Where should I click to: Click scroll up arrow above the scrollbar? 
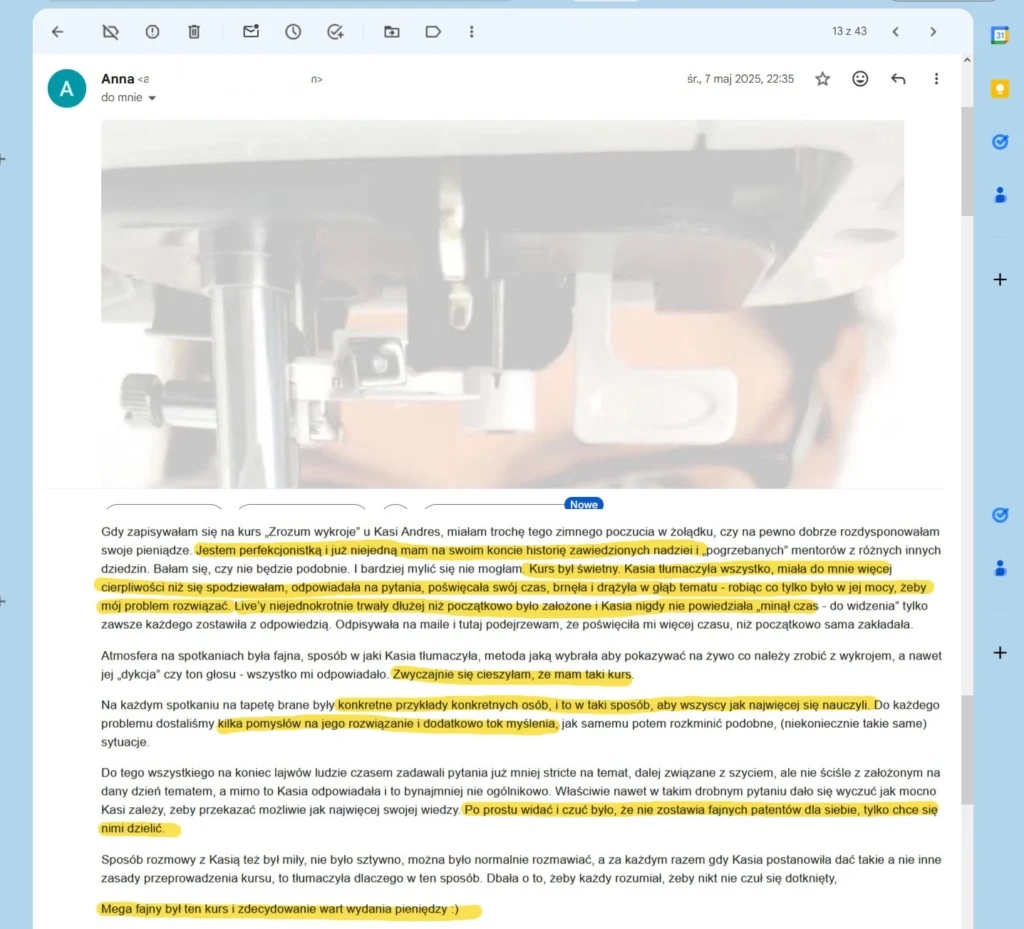click(967, 60)
